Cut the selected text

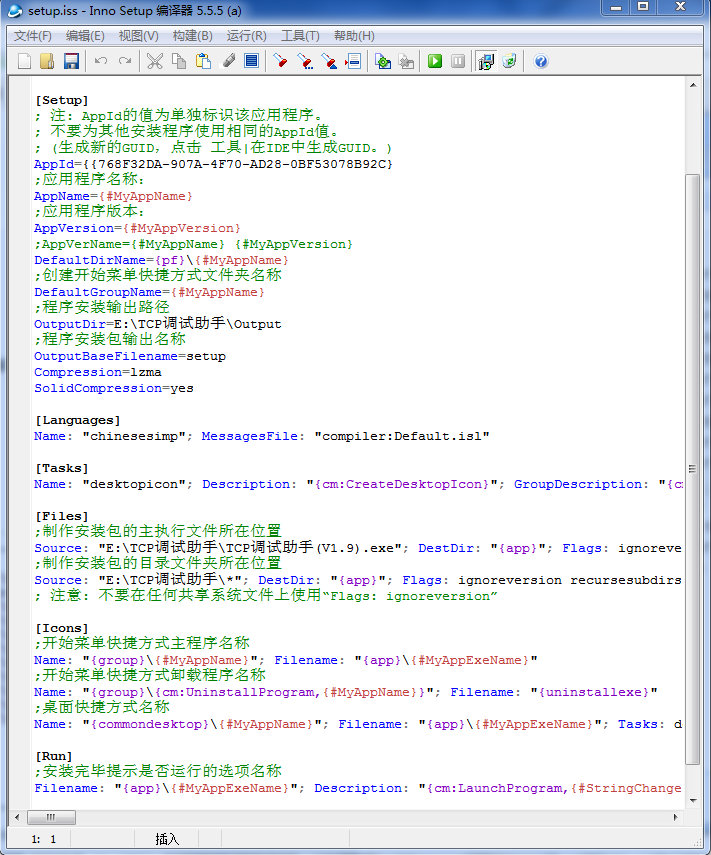pyautogui.click(x=155, y=61)
